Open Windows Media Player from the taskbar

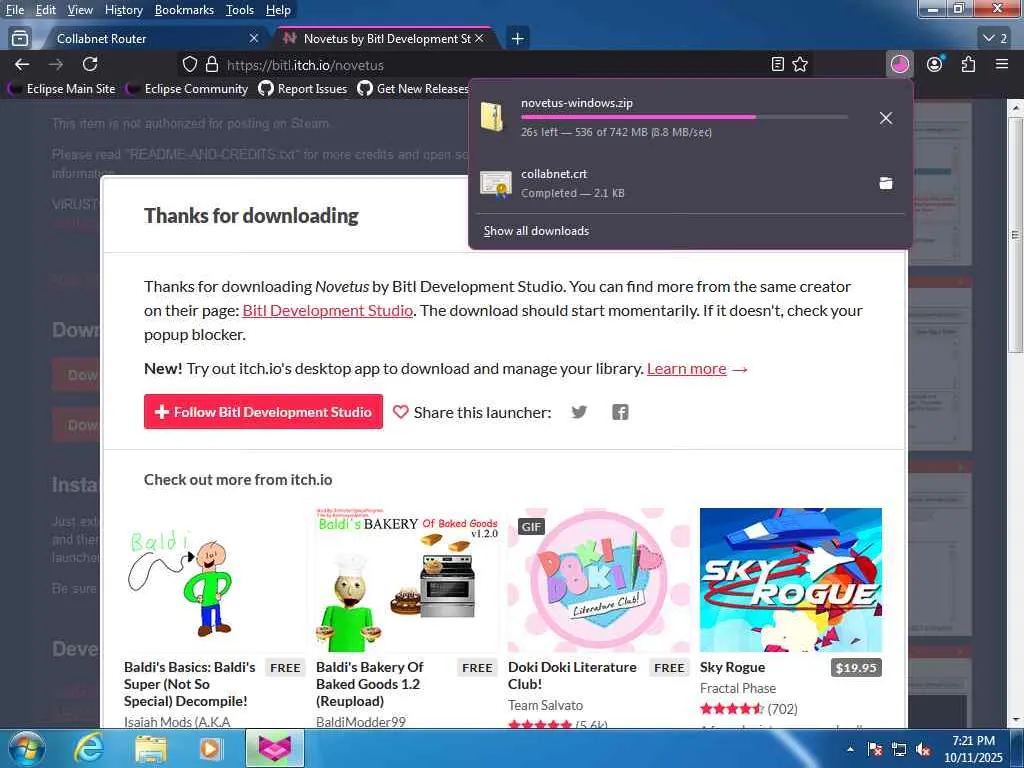pyautogui.click(x=211, y=749)
